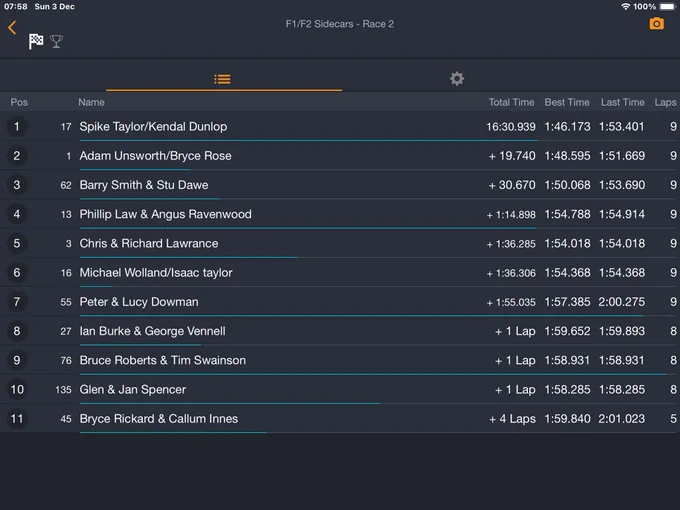Click competitor number 135
Image resolution: width=680 pixels, height=510 pixels.
pyautogui.click(x=63, y=389)
